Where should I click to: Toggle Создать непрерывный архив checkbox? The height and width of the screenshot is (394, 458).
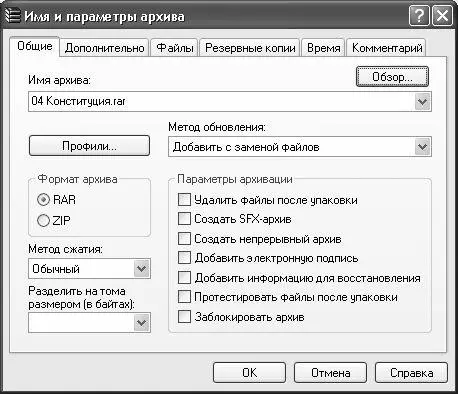pyautogui.click(x=184, y=239)
